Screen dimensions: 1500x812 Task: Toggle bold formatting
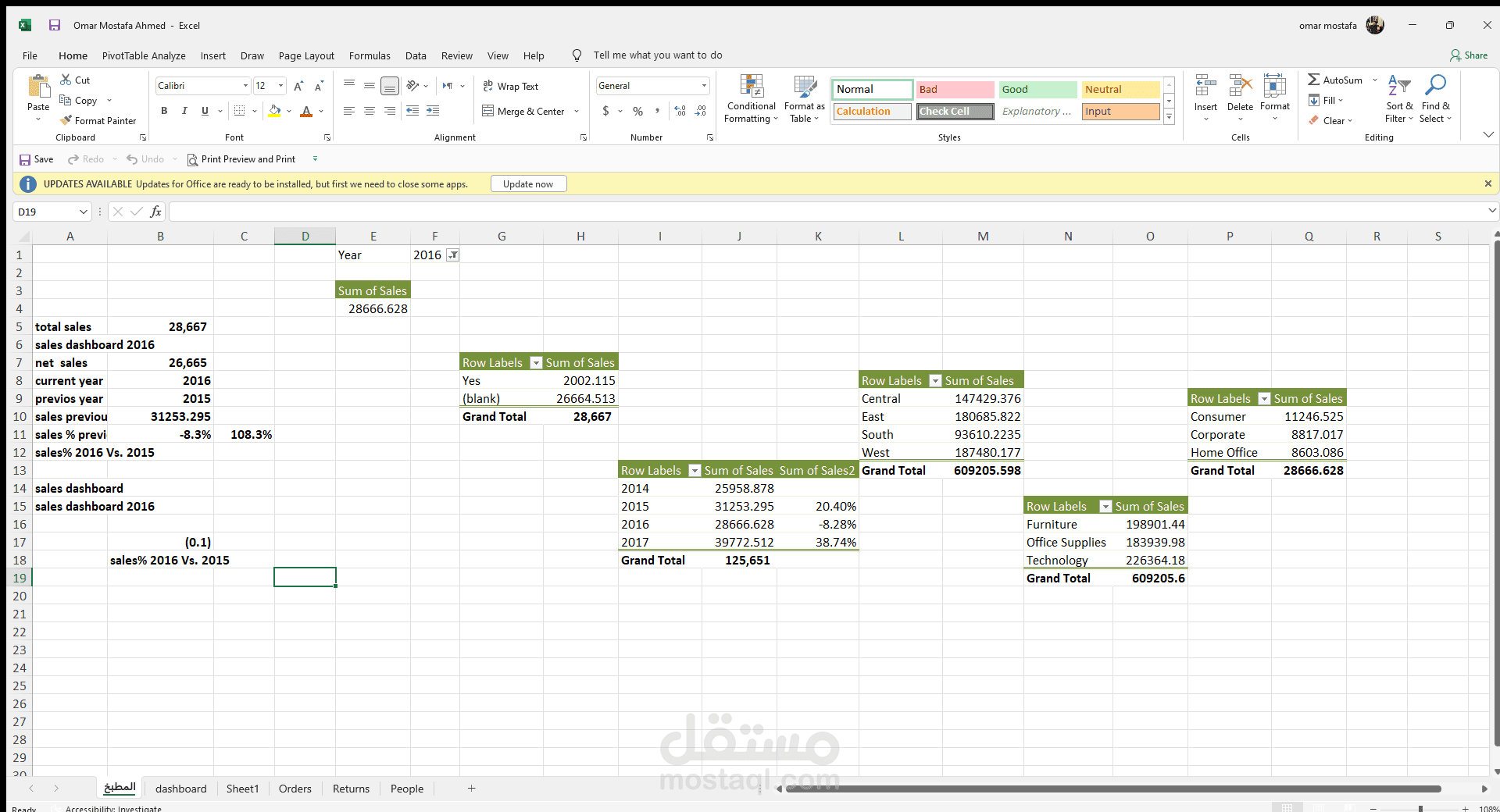(164, 111)
